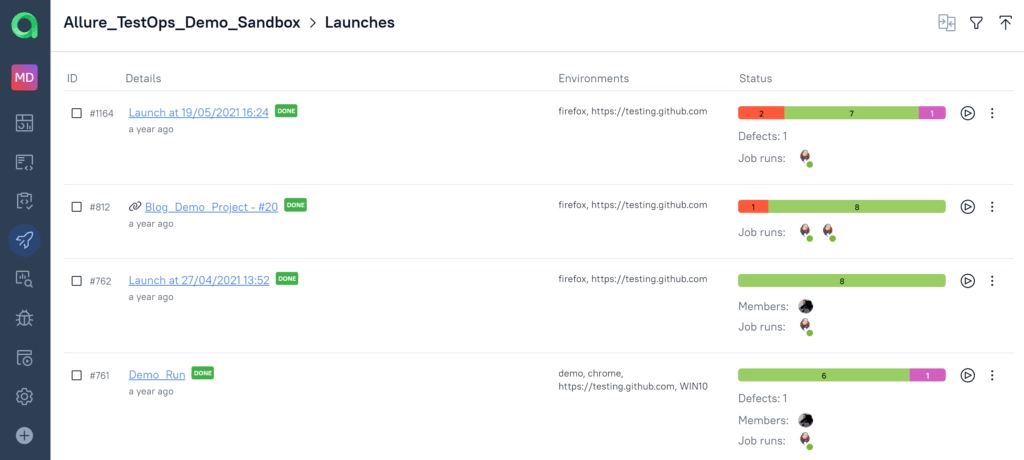Select checkbox for launch #1164
1024x460 pixels.
(x=76, y=113)
